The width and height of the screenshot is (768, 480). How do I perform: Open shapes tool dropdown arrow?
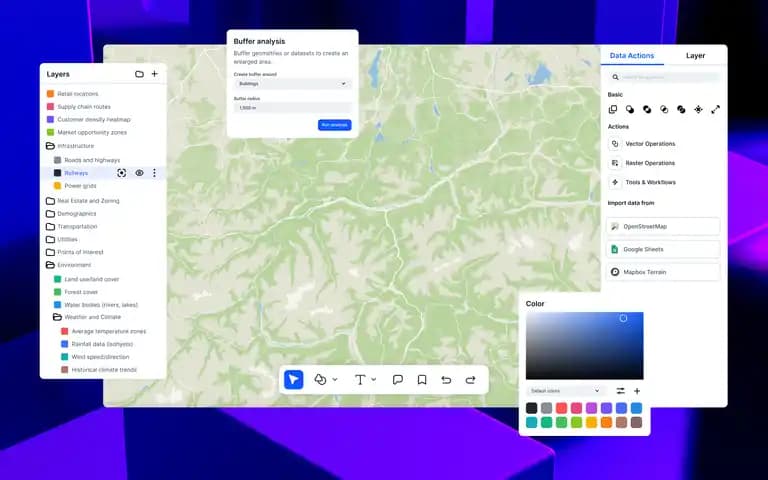335,380
